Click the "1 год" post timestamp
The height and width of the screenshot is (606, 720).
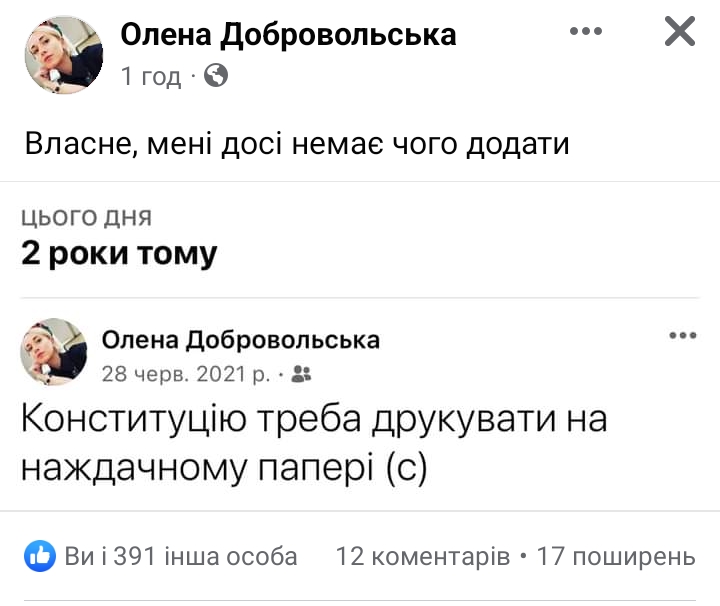point(151,76)
